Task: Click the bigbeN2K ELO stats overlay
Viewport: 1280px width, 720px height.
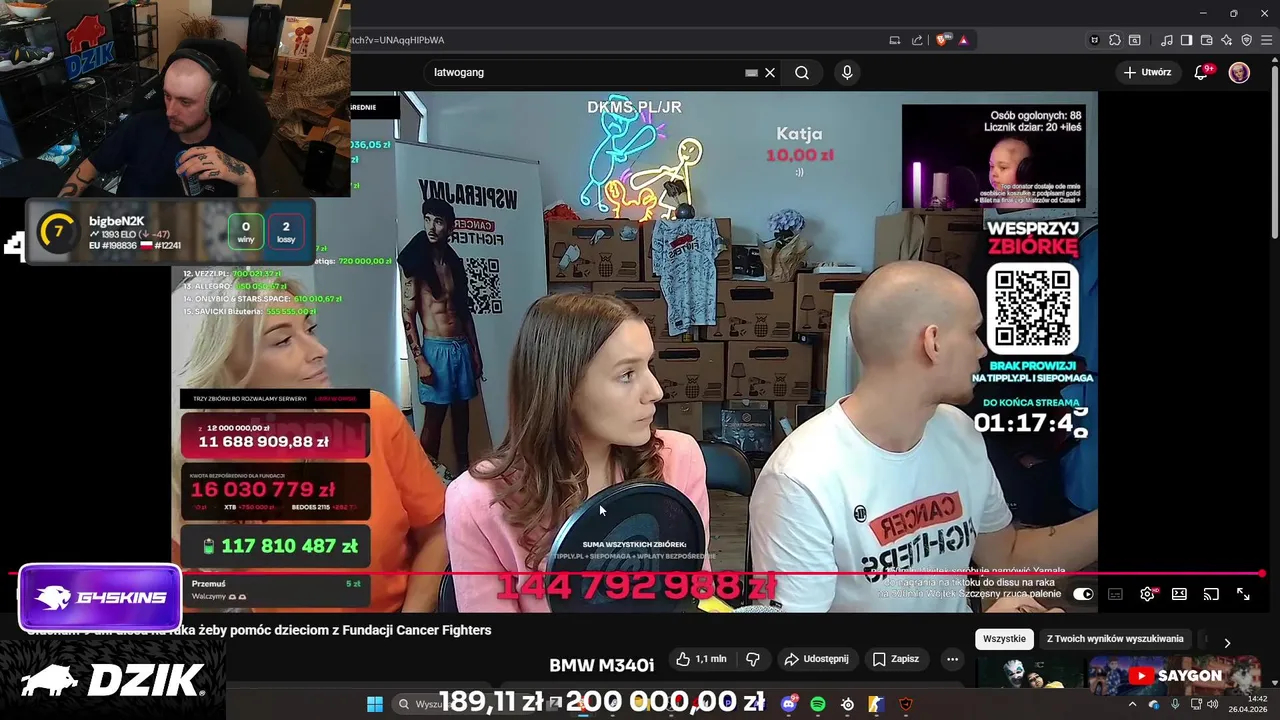Action: coord(172,232)
